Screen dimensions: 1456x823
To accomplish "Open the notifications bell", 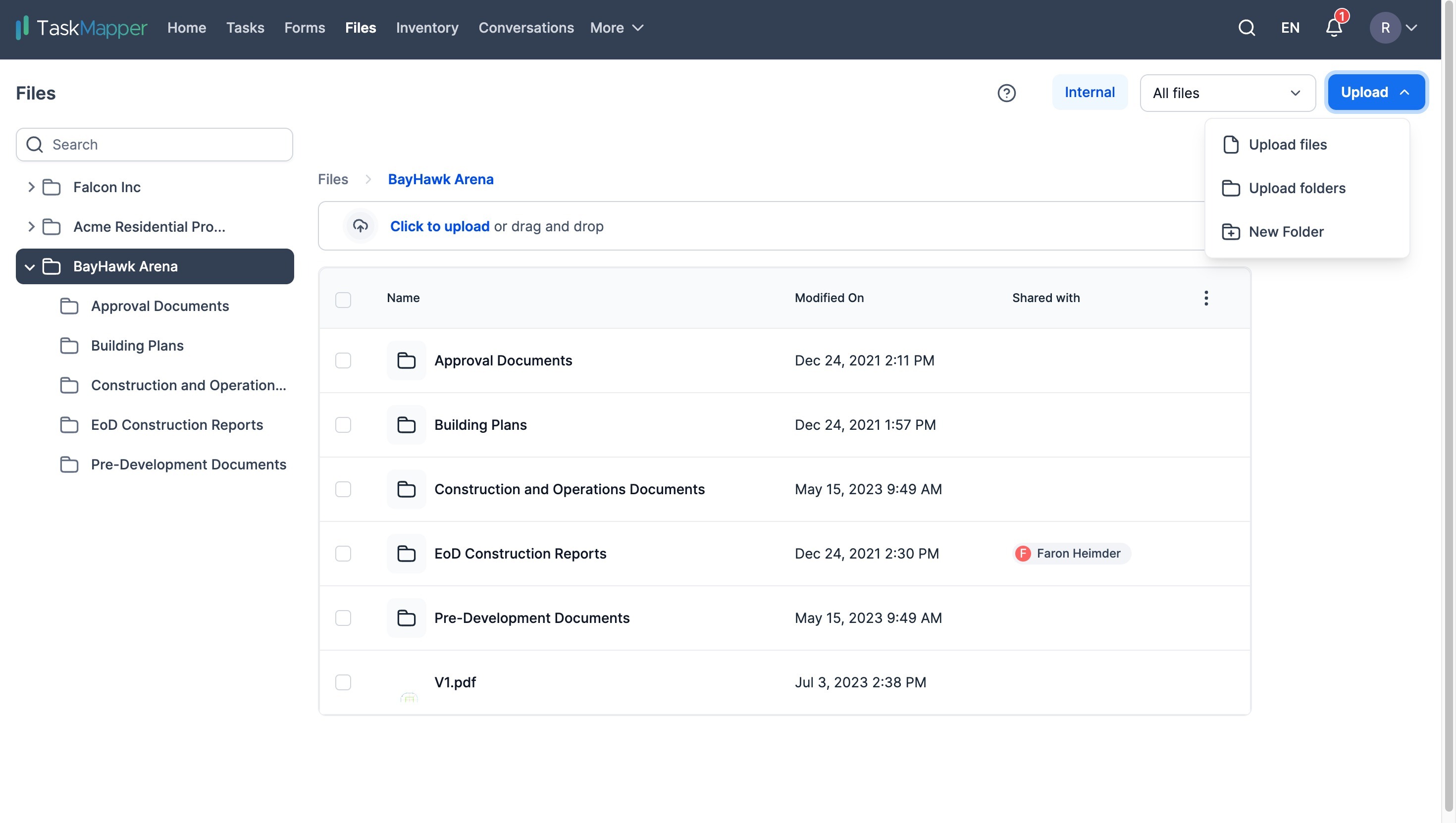I will [1334, 28].
